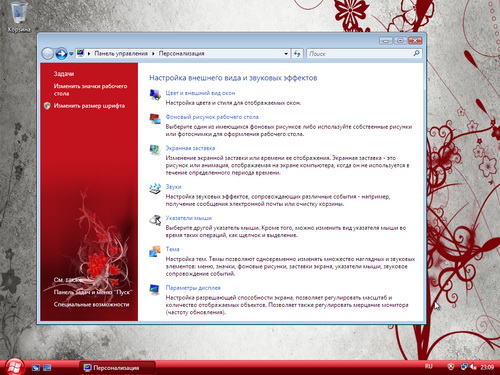Click the Control Panel icon in address bar

coord(80,53)
